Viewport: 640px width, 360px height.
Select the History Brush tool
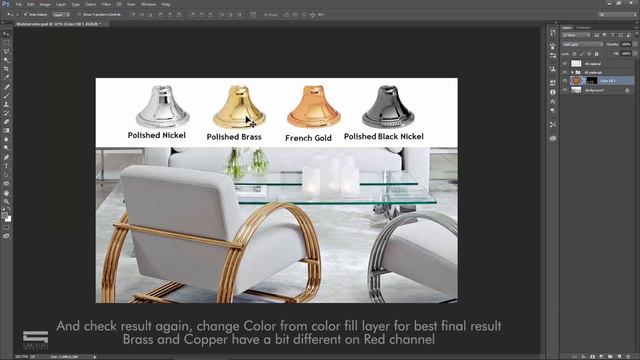coord(6,113)
